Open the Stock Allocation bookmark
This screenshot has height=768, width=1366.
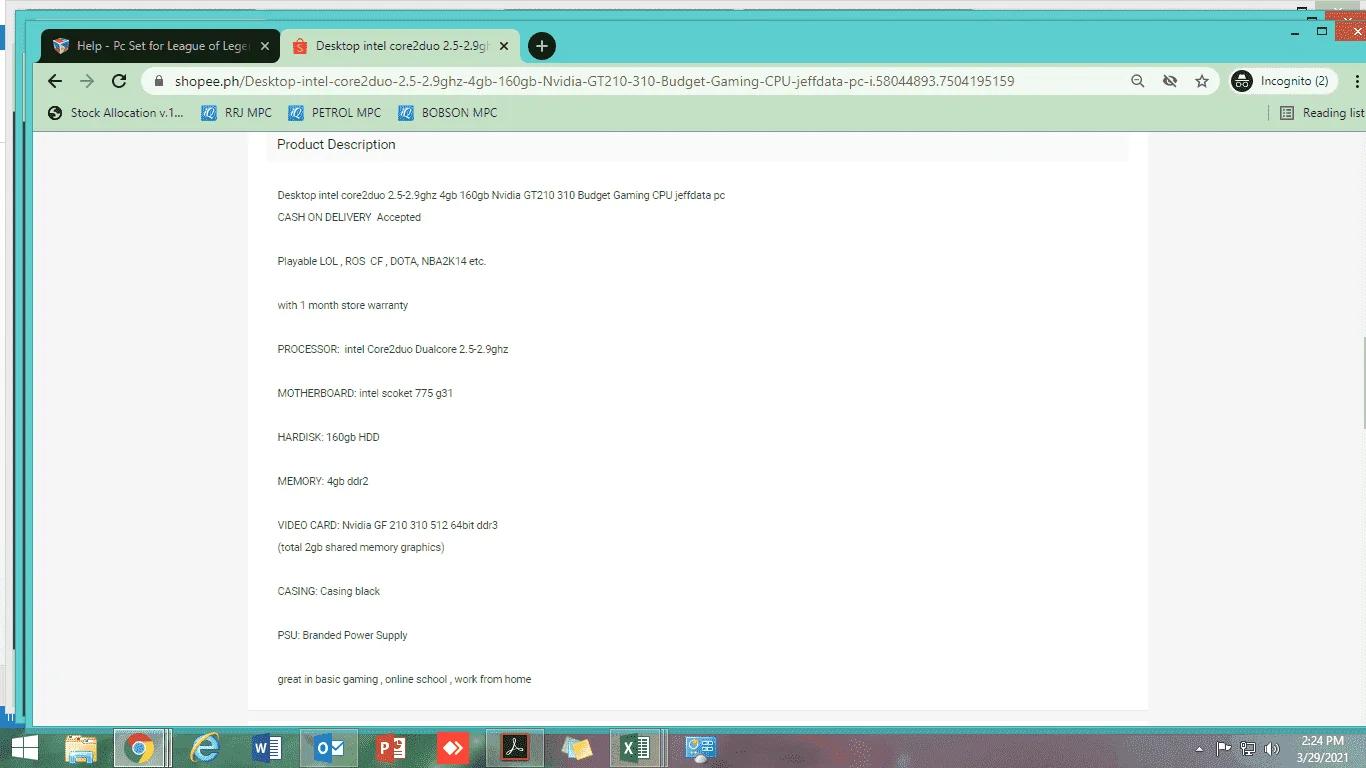117,113
